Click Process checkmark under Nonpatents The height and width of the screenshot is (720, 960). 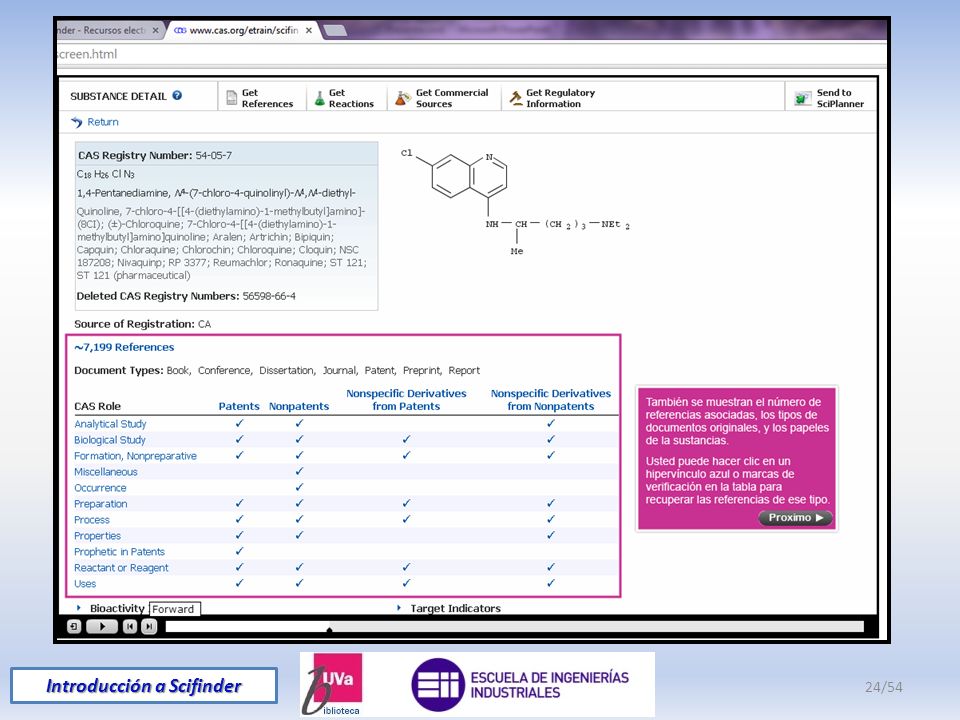click(x=299, y=519)
